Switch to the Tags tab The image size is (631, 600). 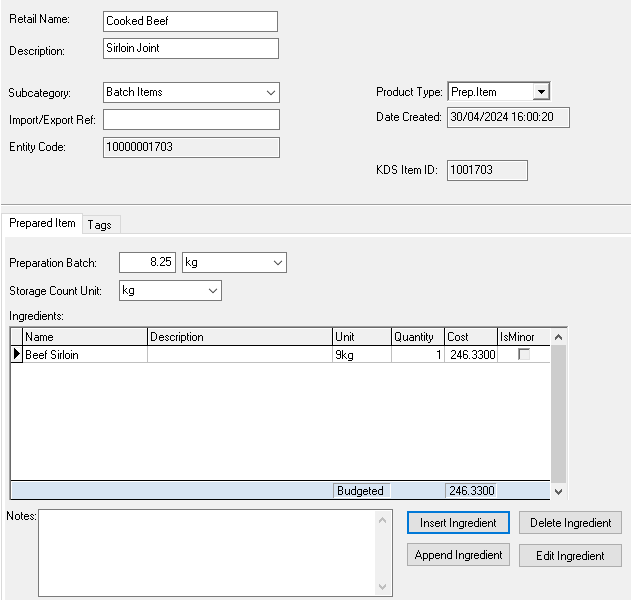[99, 225]
